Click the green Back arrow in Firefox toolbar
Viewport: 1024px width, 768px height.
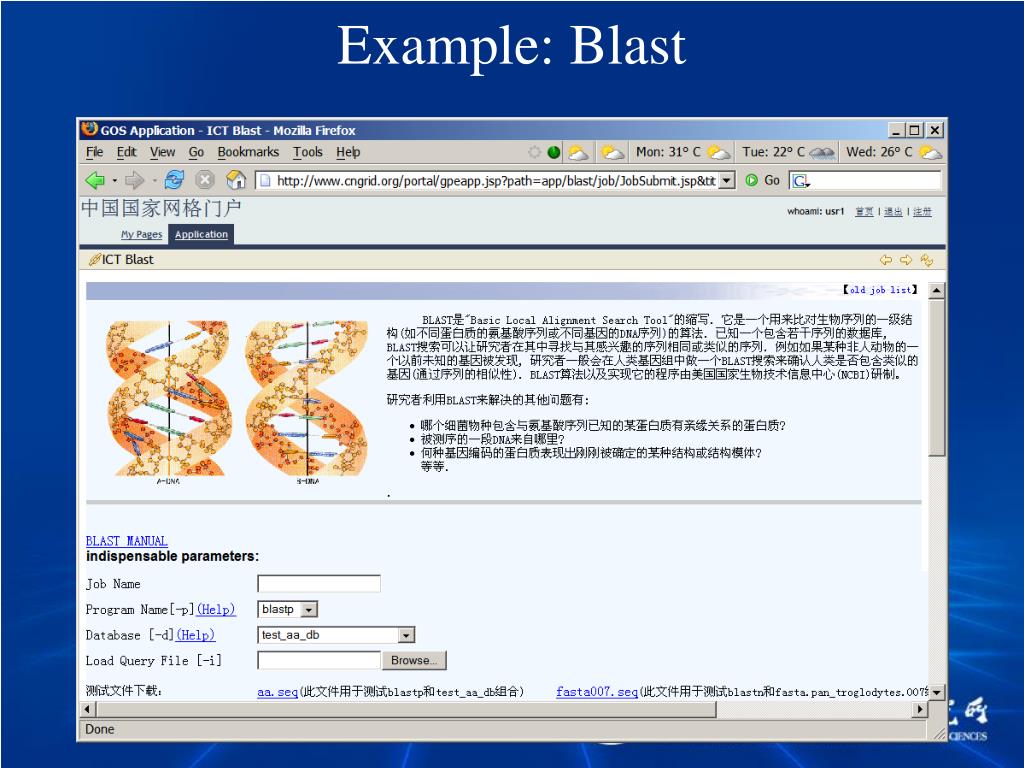click(x=95, y=180)
